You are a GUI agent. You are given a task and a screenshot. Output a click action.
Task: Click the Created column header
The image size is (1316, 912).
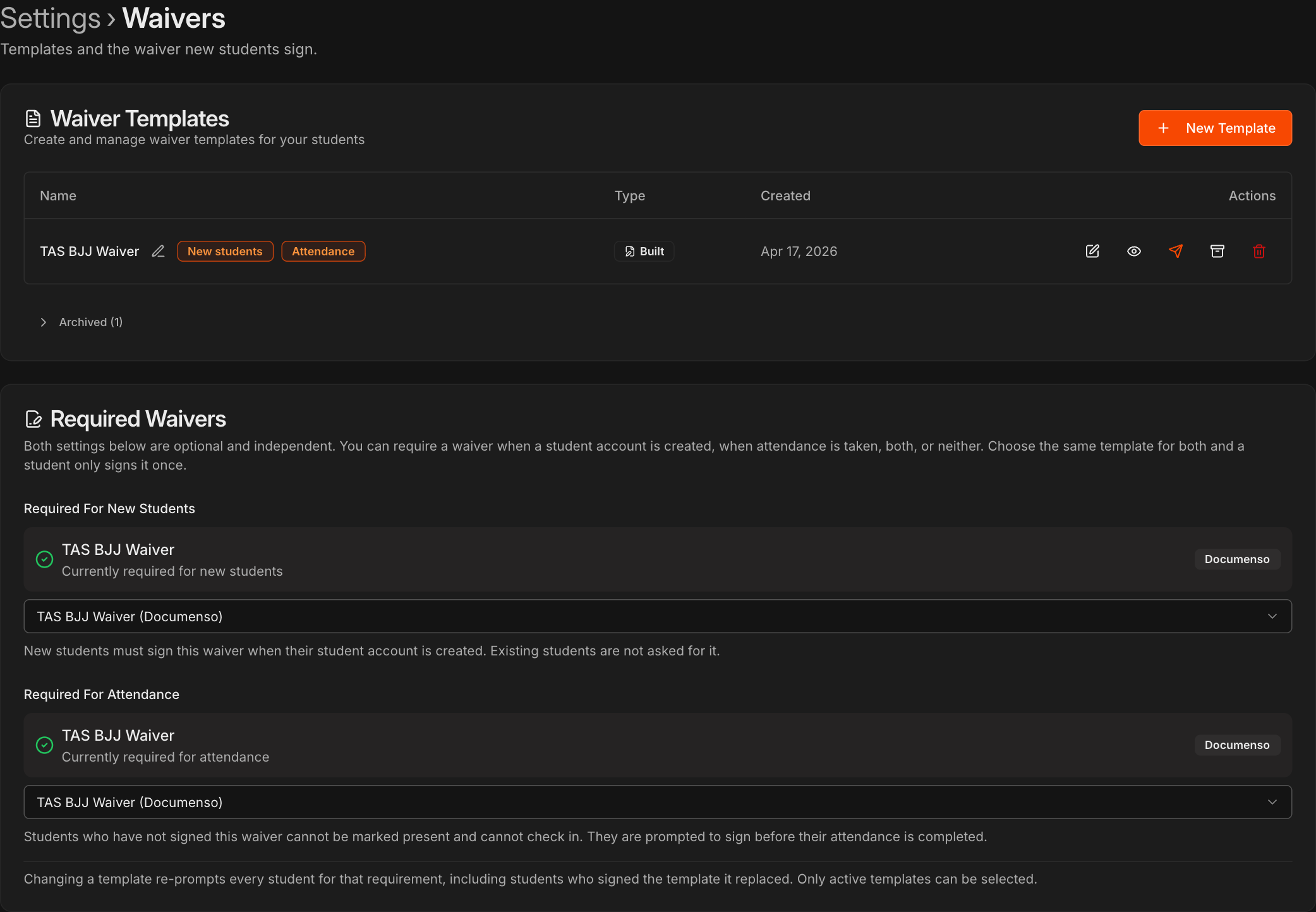click(785, 196)
